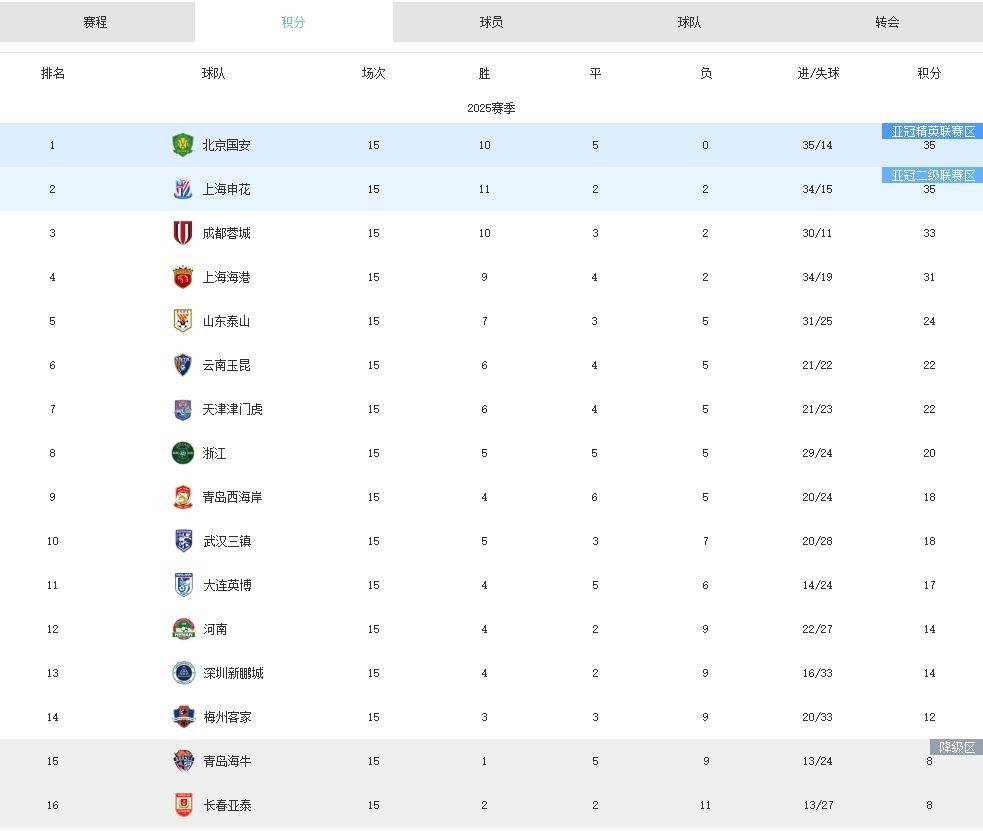Open the 大连英博 team page link
The image size is (983, 831).
pos(226,585)
